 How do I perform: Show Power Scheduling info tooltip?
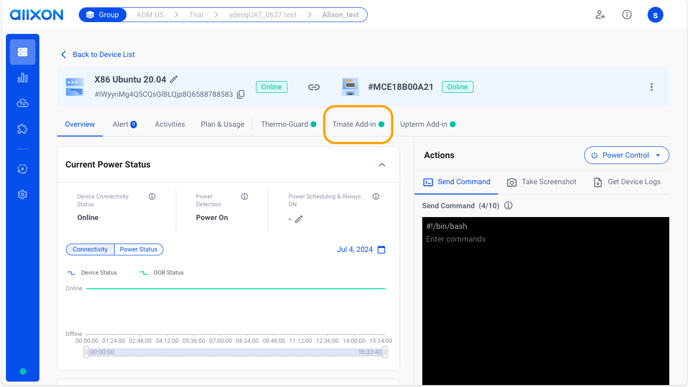point(376,197)
